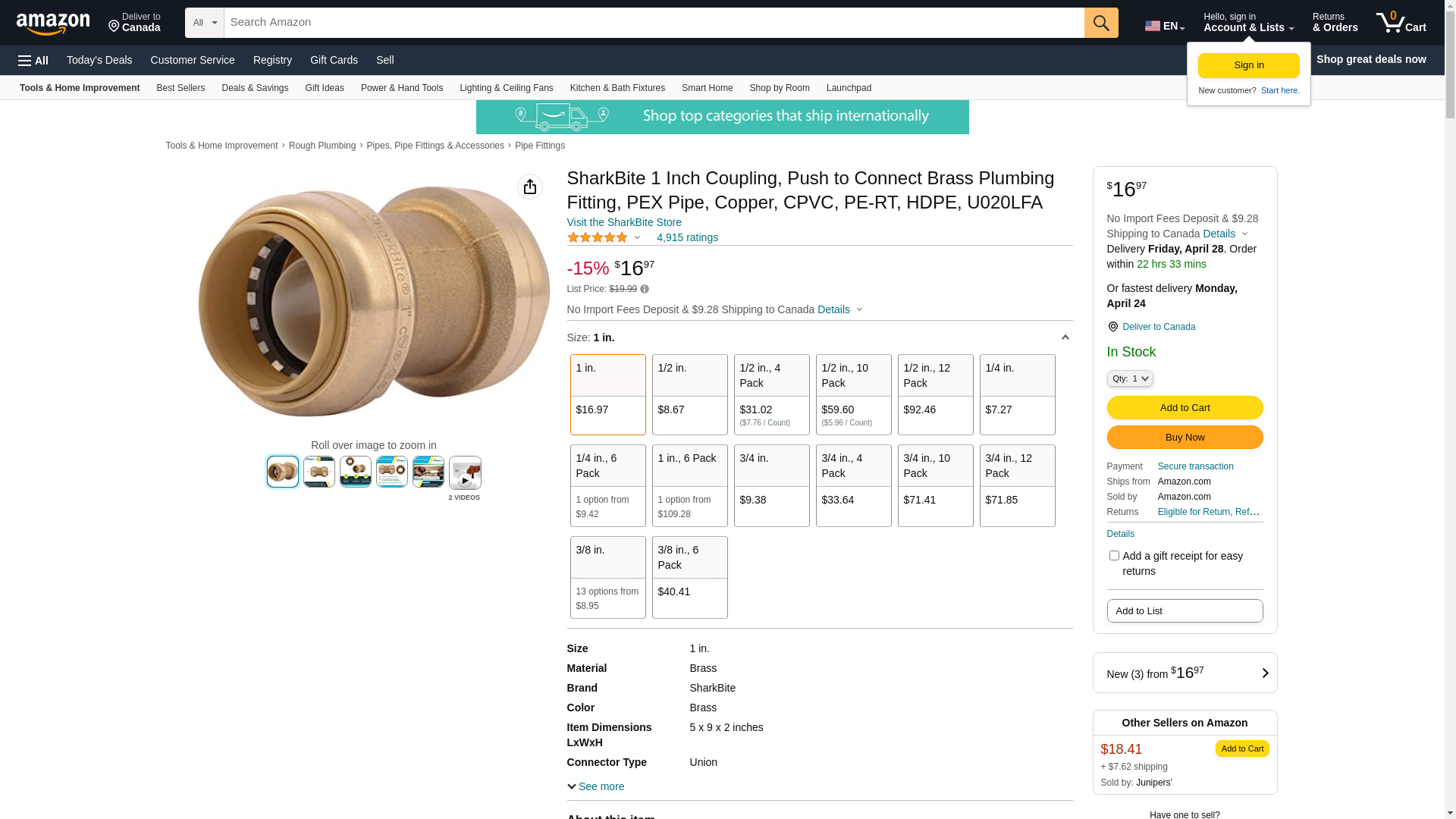Open the Qty quantity dropdown
The height and width of the screenshot is (819, 1456).
[x=1130, y=378]
